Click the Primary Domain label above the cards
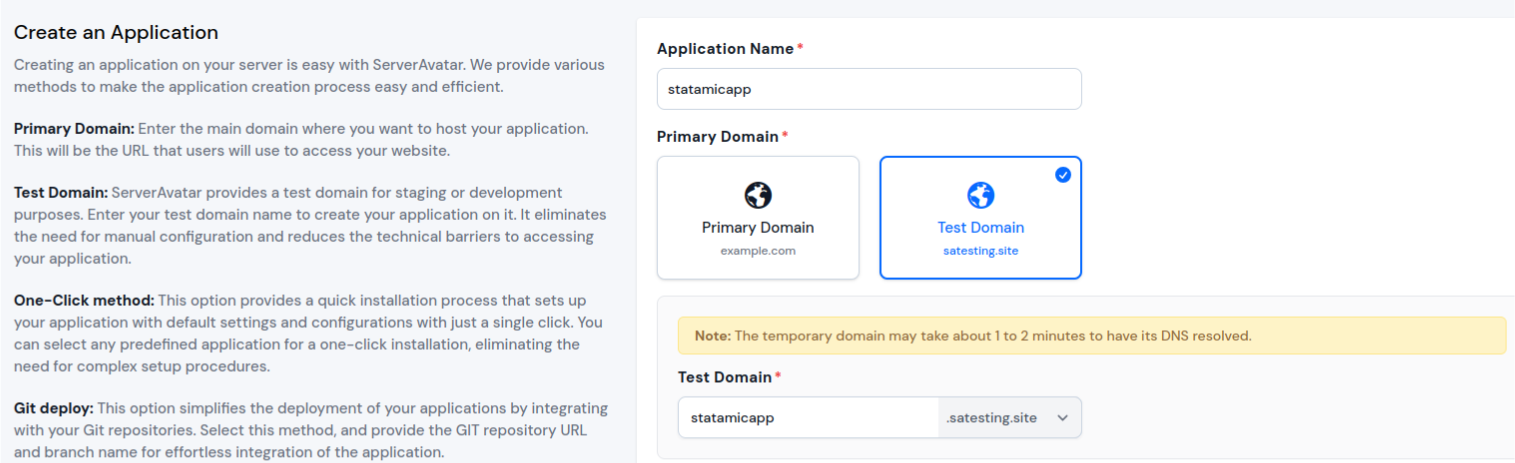The width and height of the screenshot is (1515, 463). [717, 136]
